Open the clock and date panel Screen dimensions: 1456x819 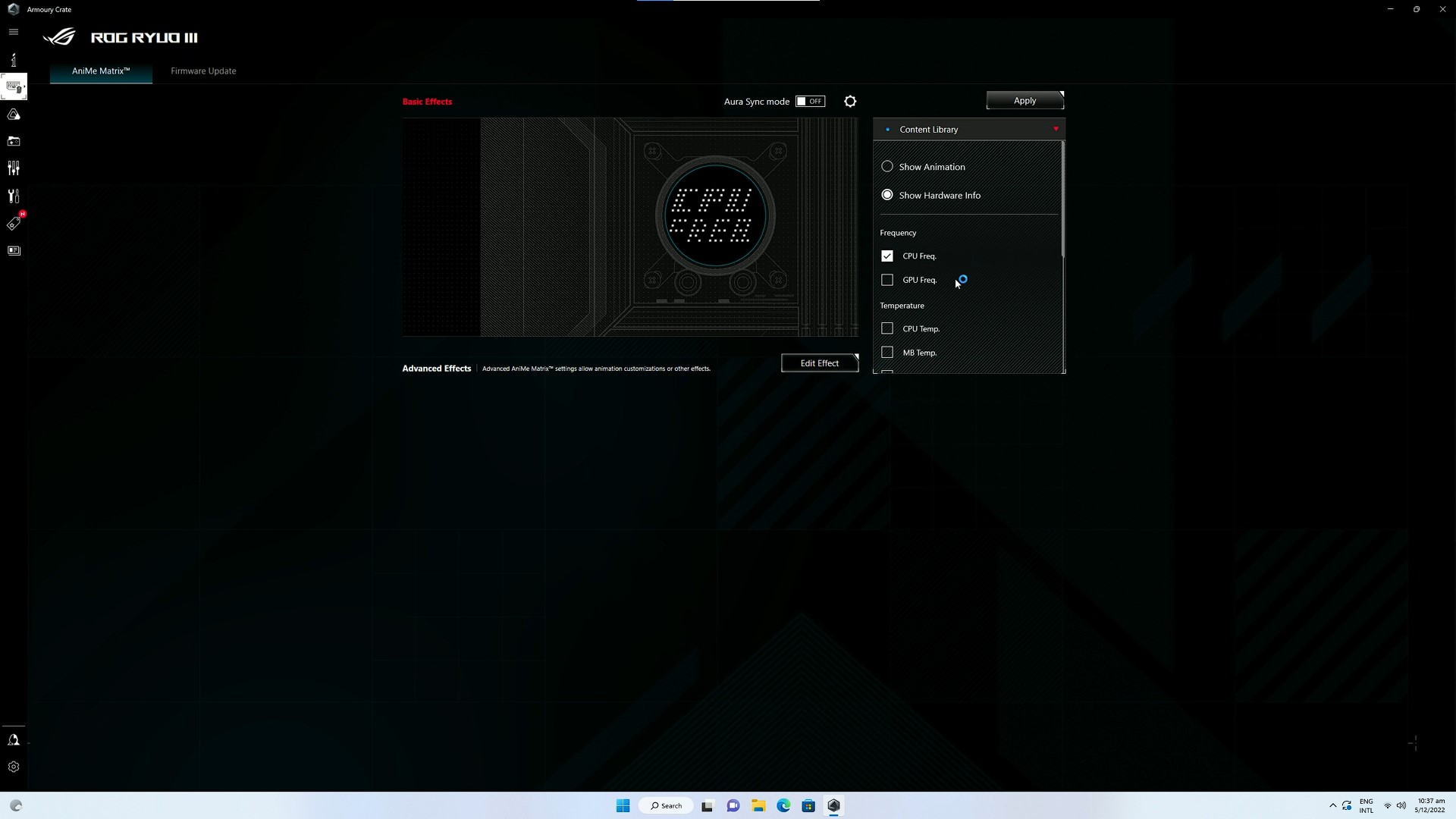coord(1430,805)
